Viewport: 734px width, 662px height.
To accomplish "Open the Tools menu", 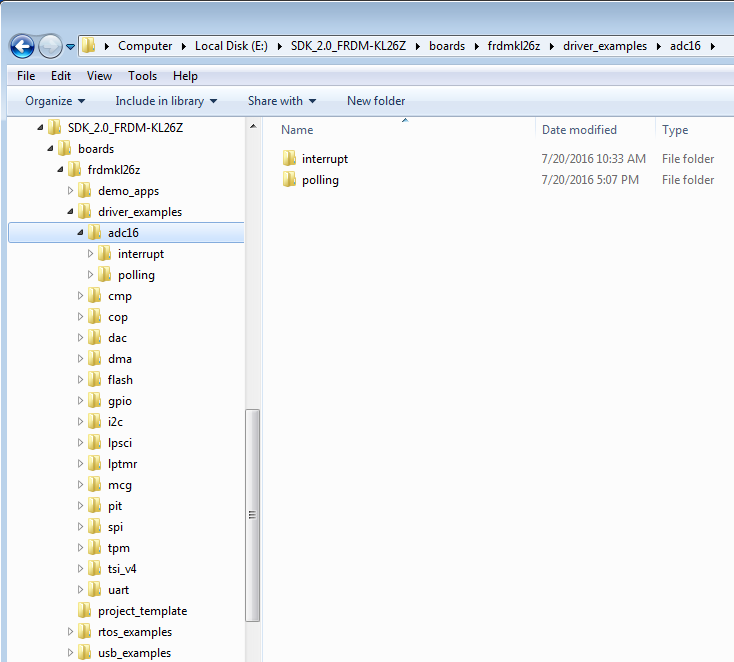I will (142, 76).
